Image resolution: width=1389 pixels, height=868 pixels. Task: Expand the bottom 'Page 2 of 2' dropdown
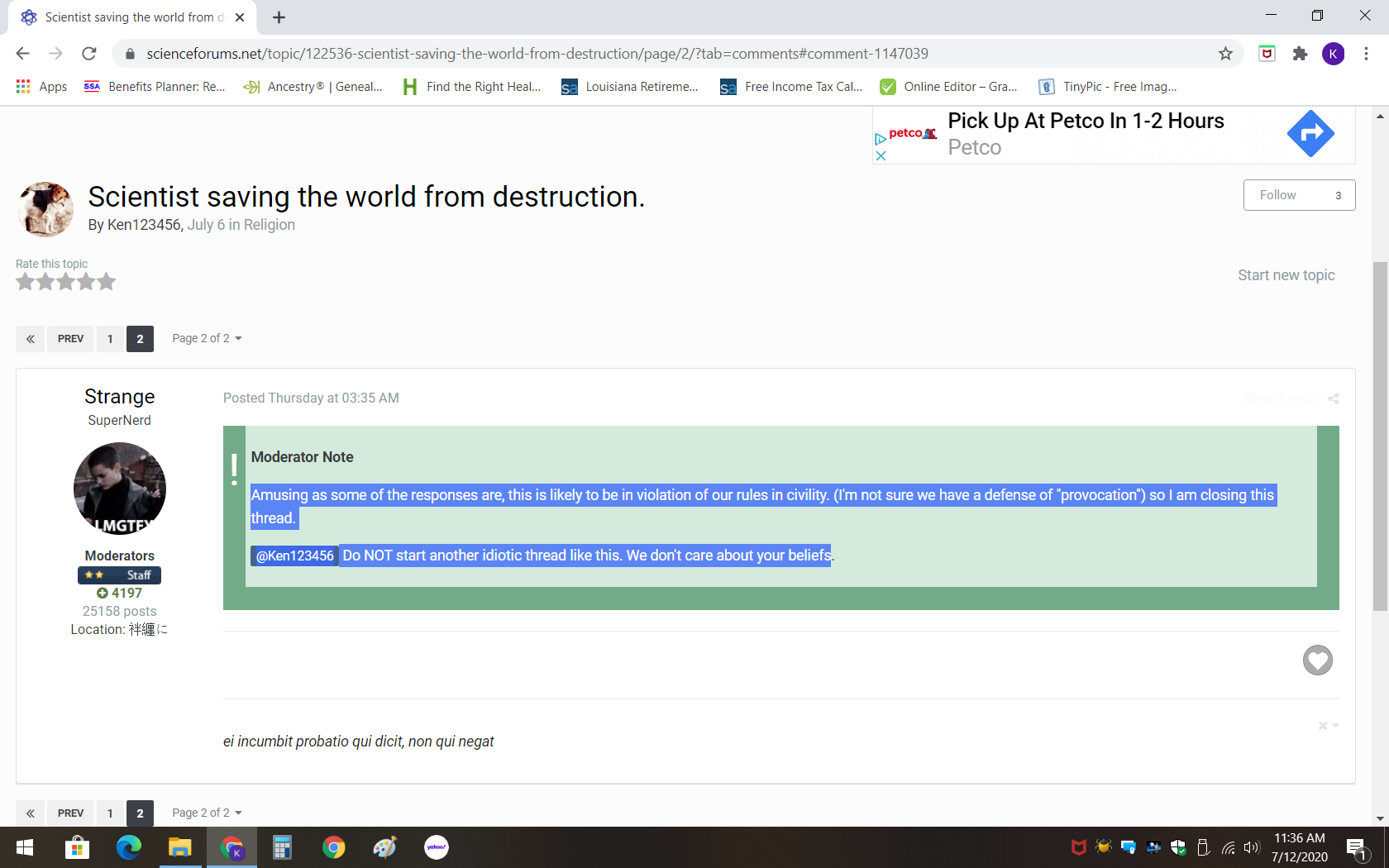207,813
